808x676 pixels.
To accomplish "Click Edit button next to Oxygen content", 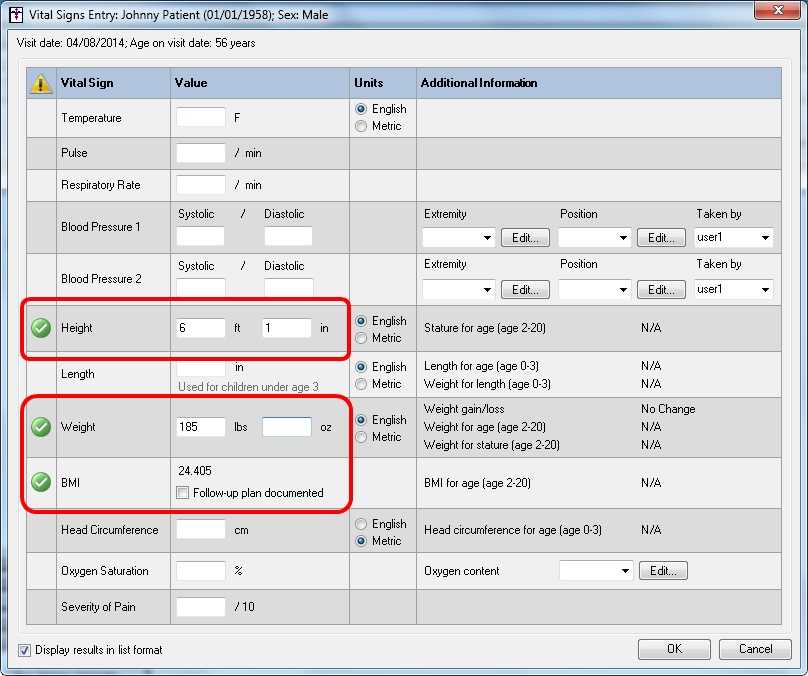I will [x=664, y=571].
